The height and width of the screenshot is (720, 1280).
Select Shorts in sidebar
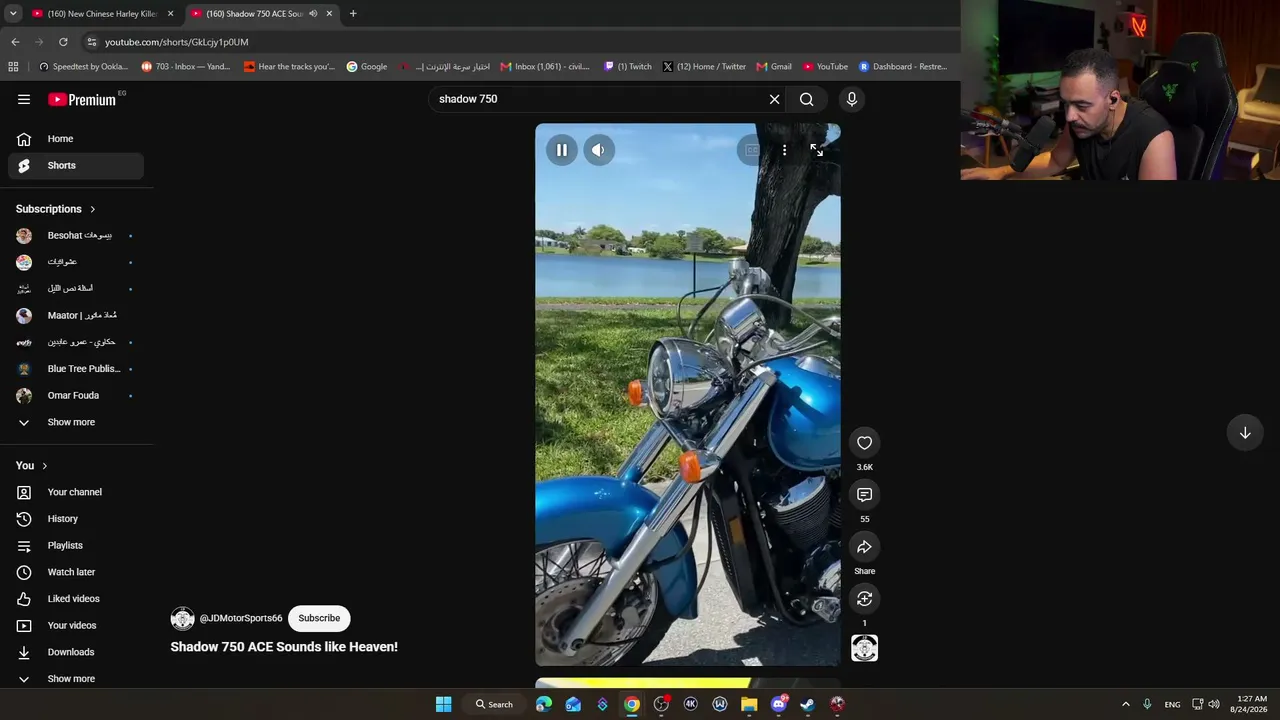coord(76,166)
